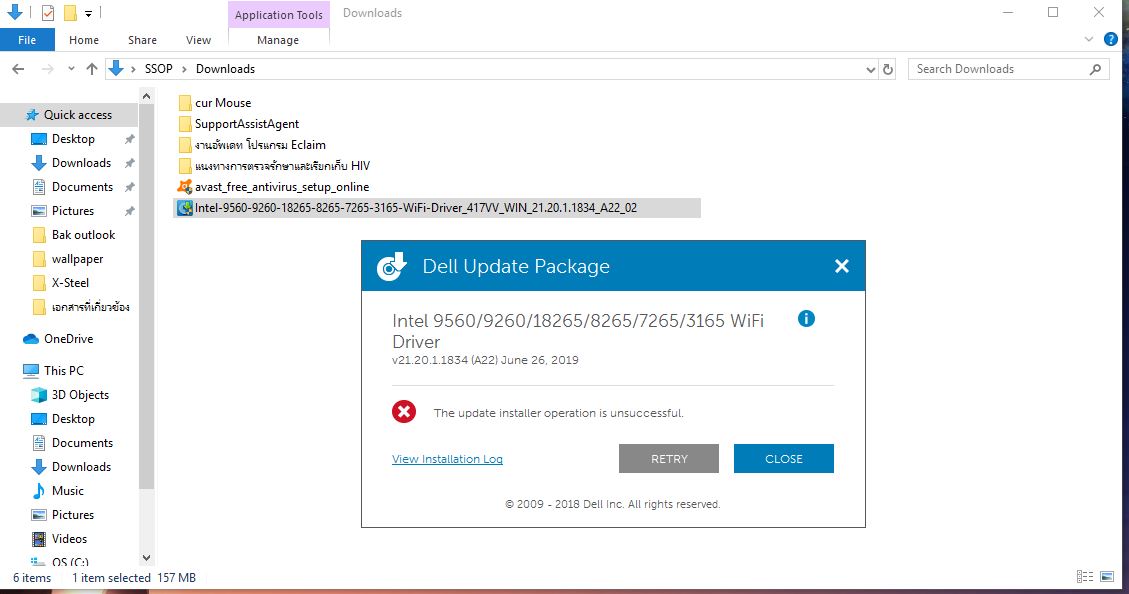Open Music under This PC
Viewport: 1129px width, 594px height.
tap(68, 491)
